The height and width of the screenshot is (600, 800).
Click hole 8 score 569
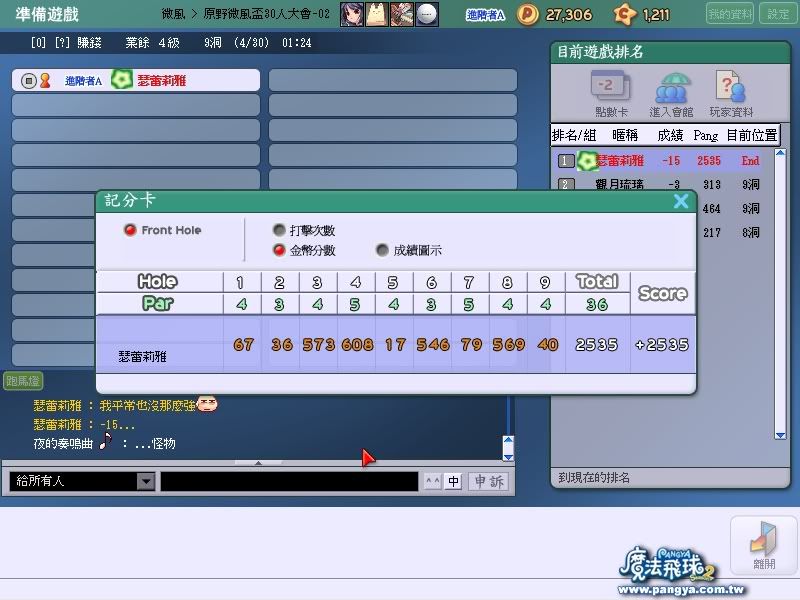[508, 345]
